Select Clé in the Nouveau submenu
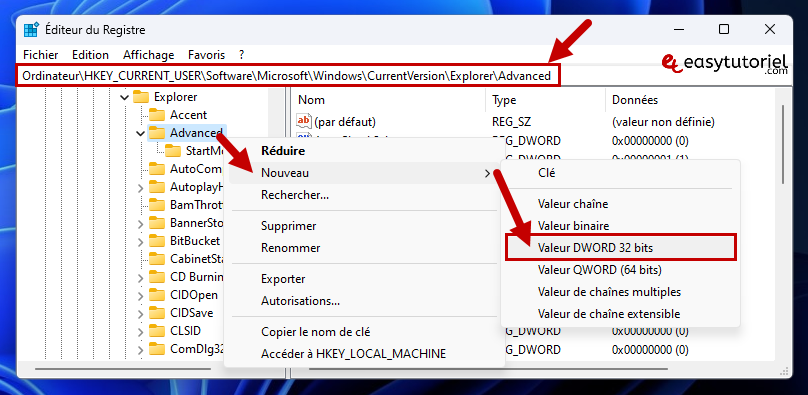This screenshot has width=808, height=395. tap(620, 173)
